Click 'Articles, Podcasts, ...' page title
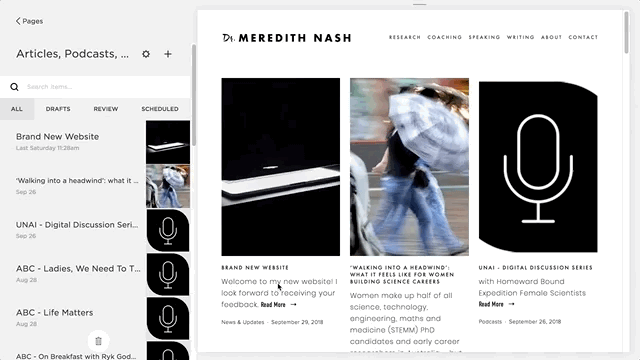640x360 pixels. coord(73,54)
